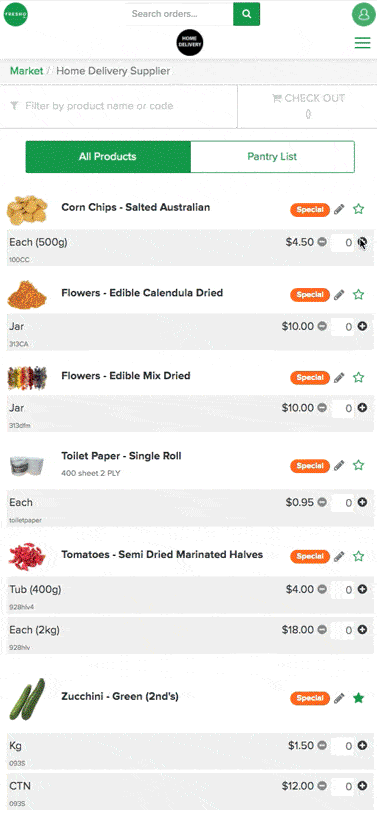377x818 pixels.
Task: Switch to Pantry List tab
Action: click(x=272, y=157)
